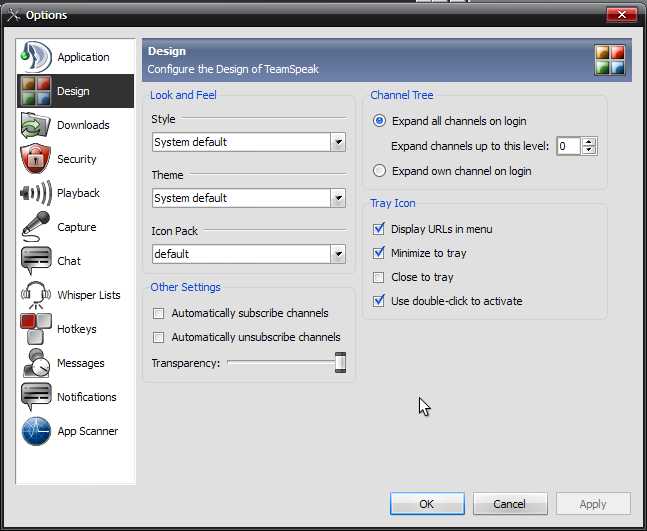This screenshot has width=647, height=531.
Task: Open the Playback settings
Action: [x=78, y=193]
